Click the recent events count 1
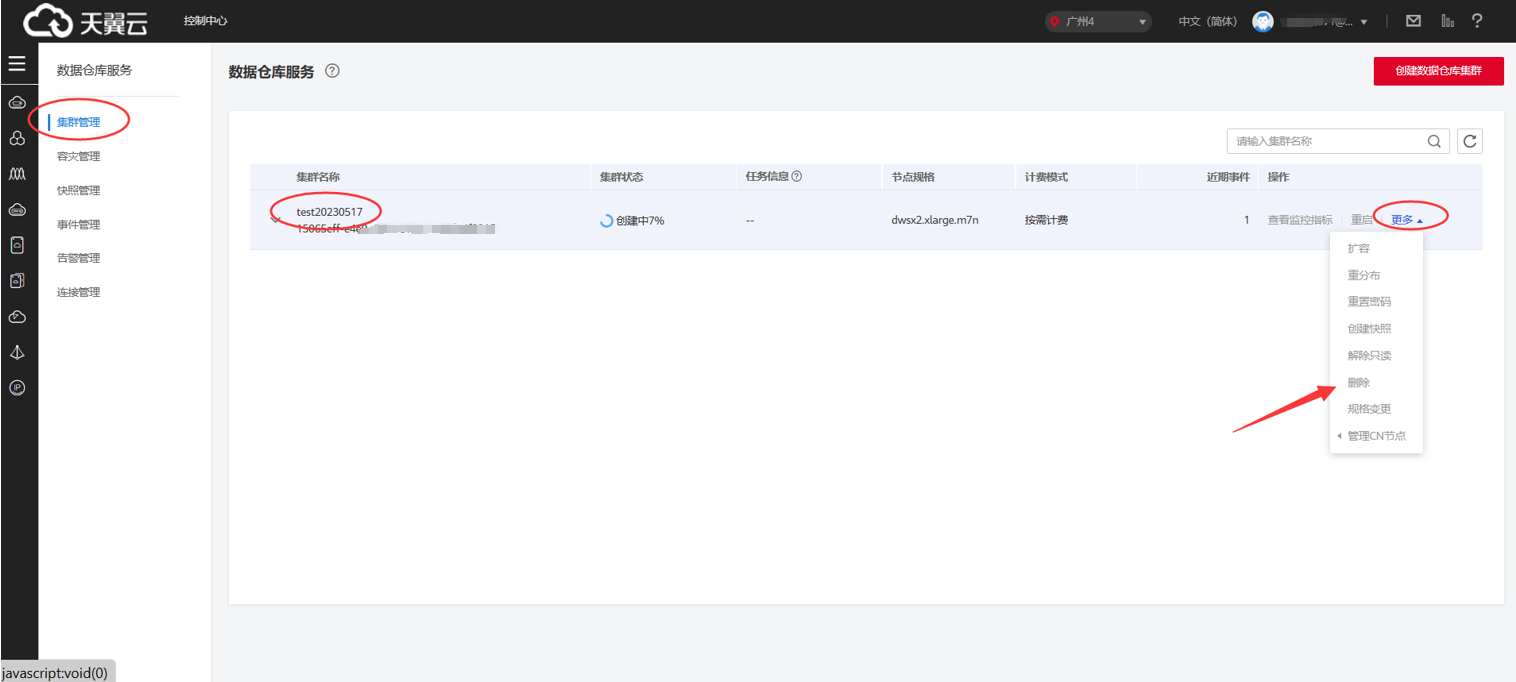This screenshot has width=1516, height=682. (x=1246, y=220)
